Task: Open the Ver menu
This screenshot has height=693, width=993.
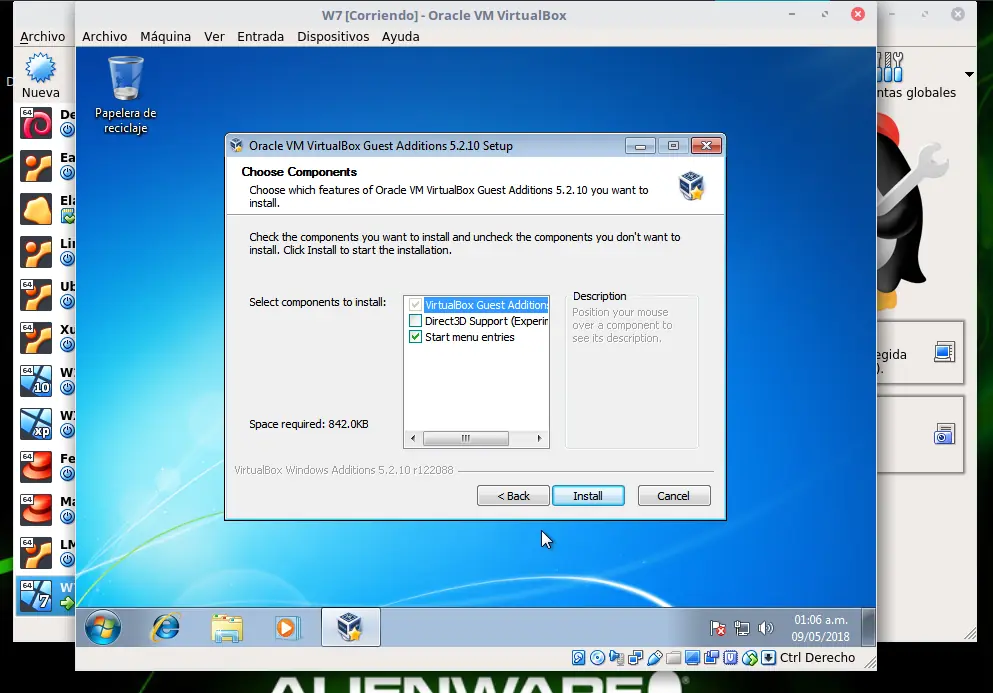Action: [x=214, y=37]
